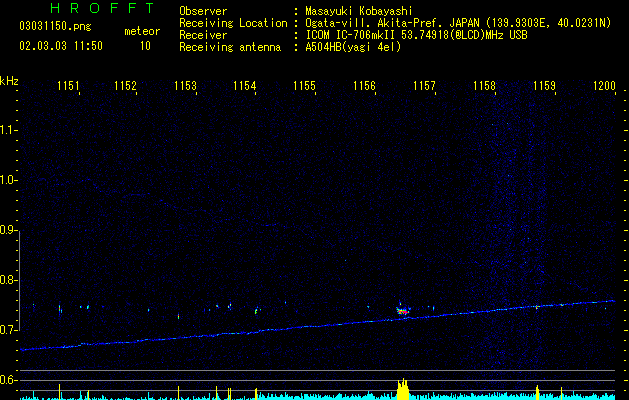Image resolution: width=629 pixels, height=400 pixels.
Task: Click the meteor count value 10
Action: pos(145,46)
